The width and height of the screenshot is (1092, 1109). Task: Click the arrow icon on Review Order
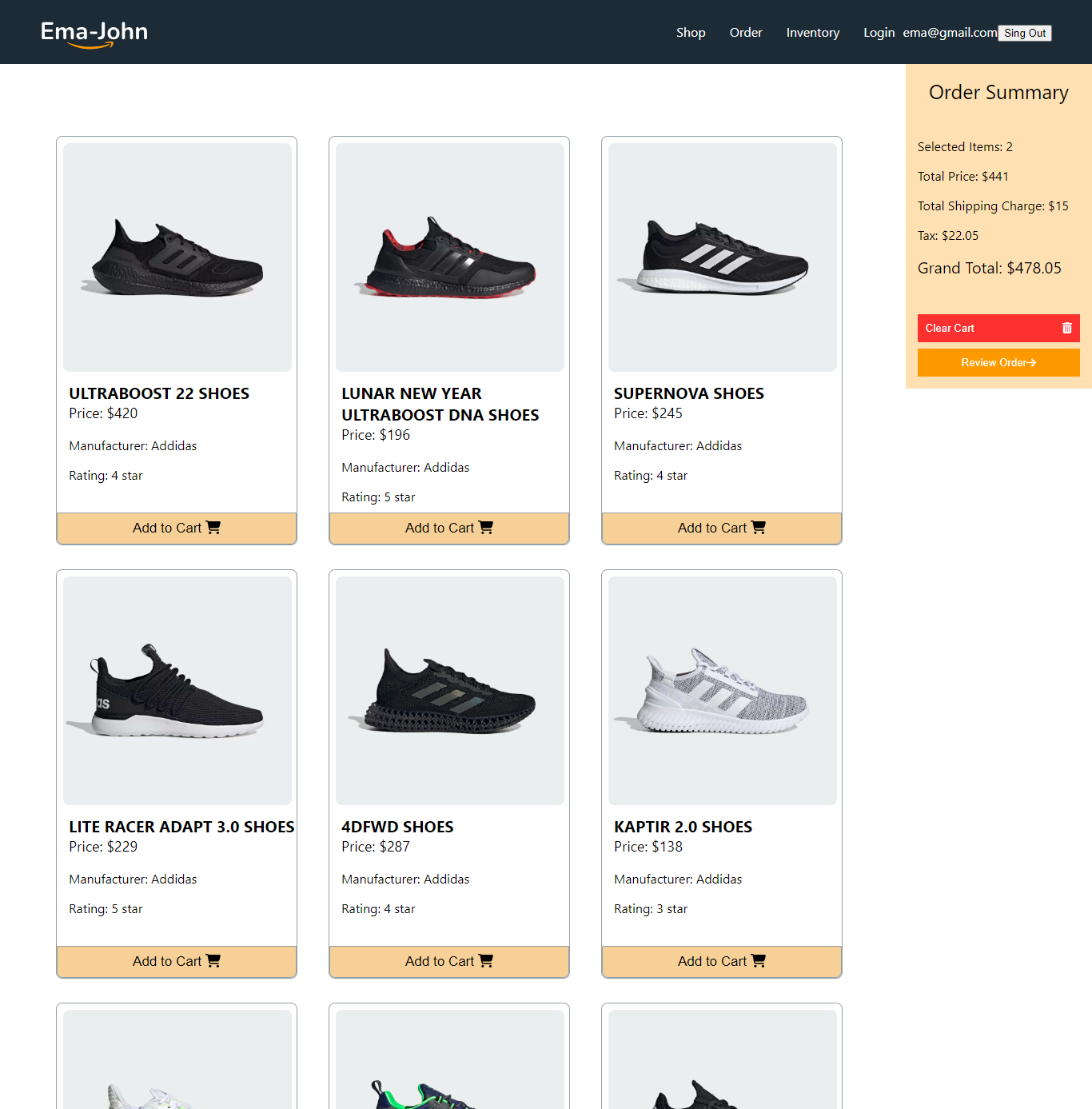[x=1032, y=362]
